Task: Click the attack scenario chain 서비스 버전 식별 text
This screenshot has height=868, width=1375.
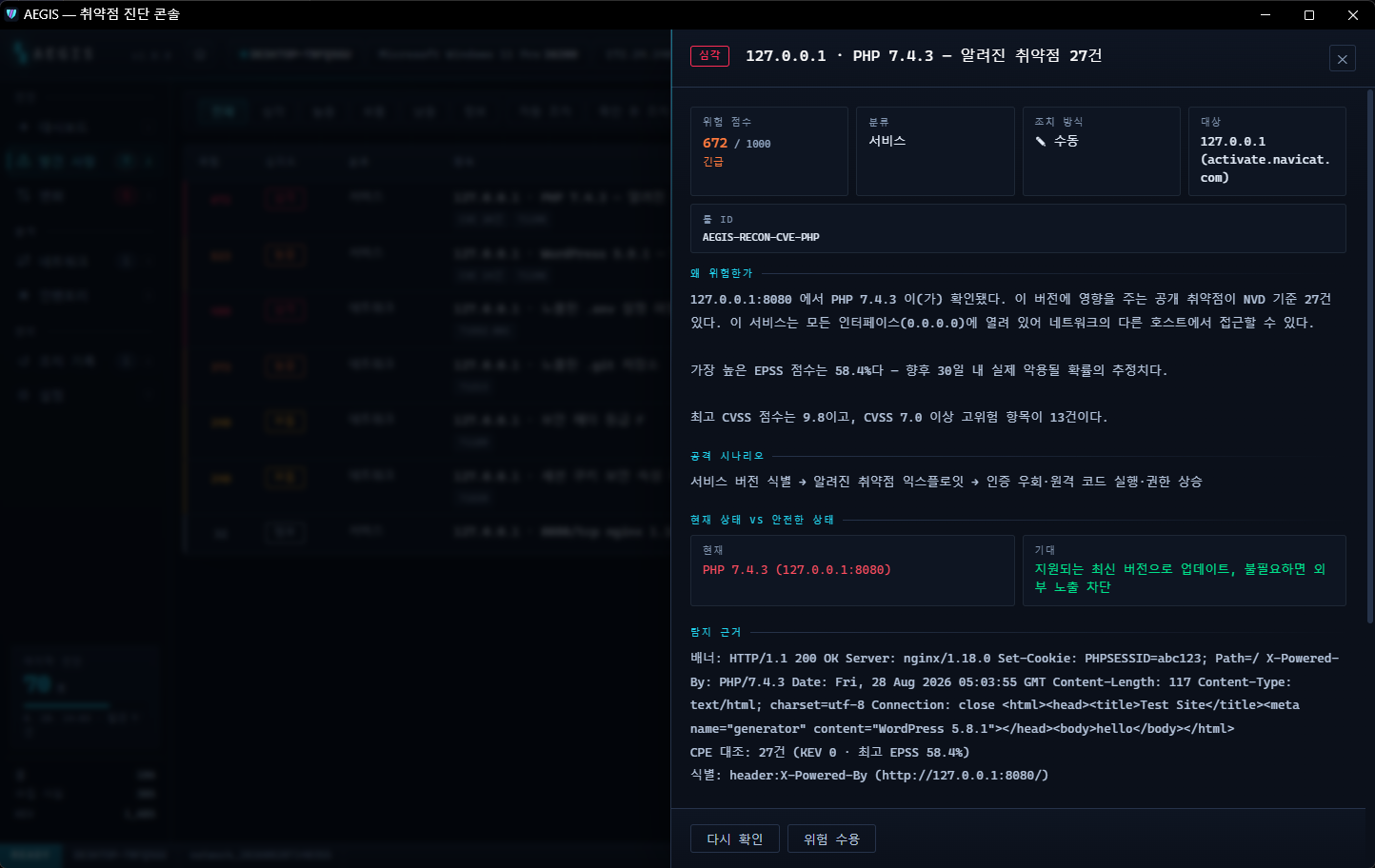Action: pyautogui.click(x=946, y=482)
